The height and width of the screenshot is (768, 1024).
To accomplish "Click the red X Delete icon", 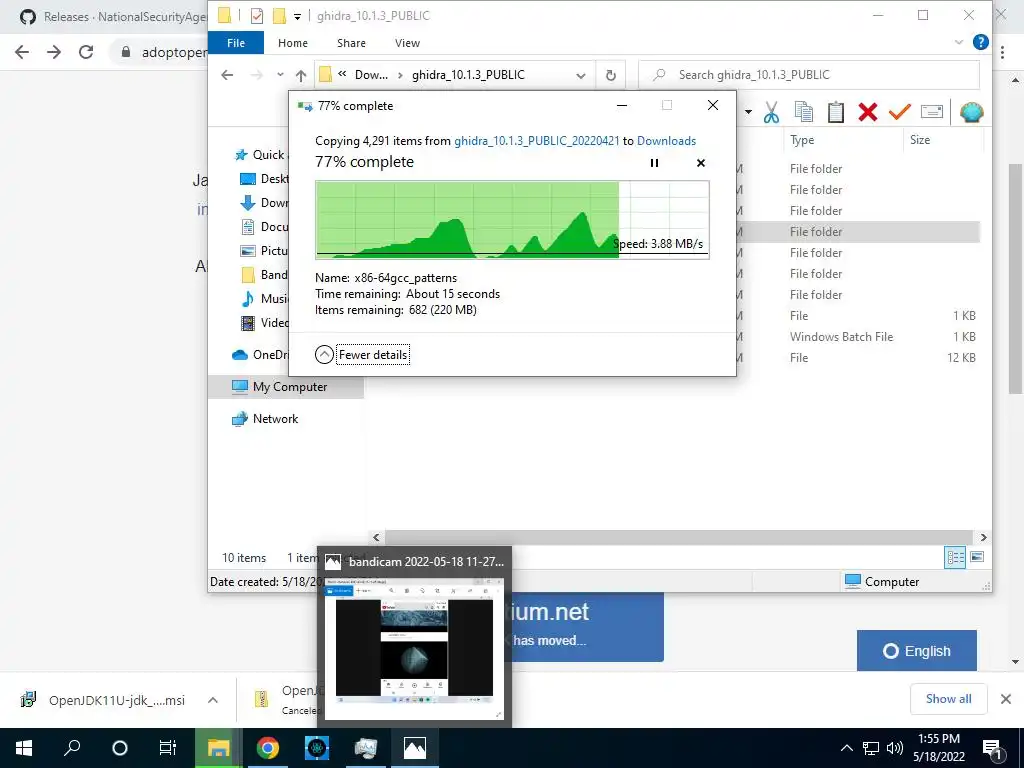I will point(868,112).
